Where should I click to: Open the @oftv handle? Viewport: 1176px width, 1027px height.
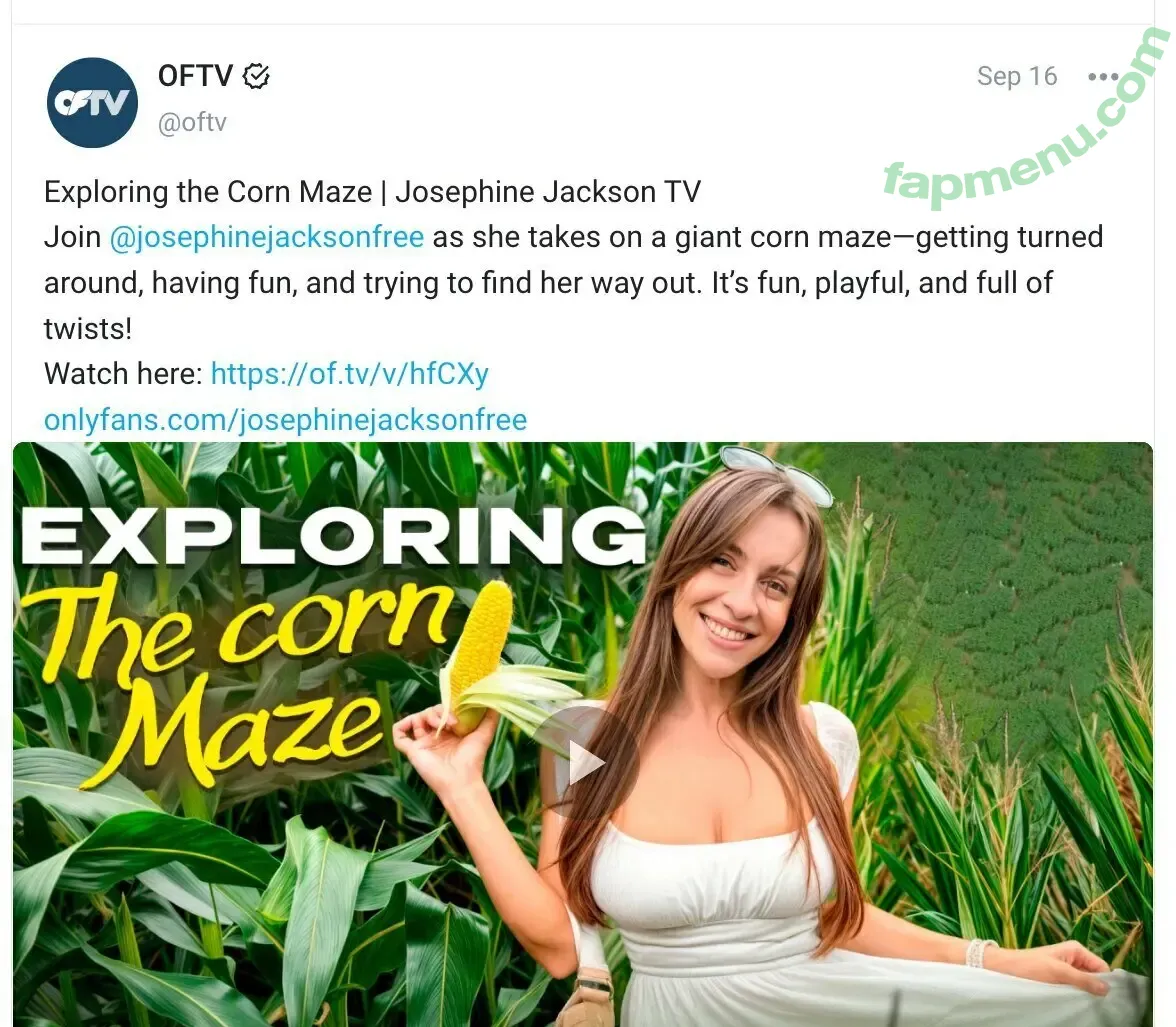coord(192,122)
